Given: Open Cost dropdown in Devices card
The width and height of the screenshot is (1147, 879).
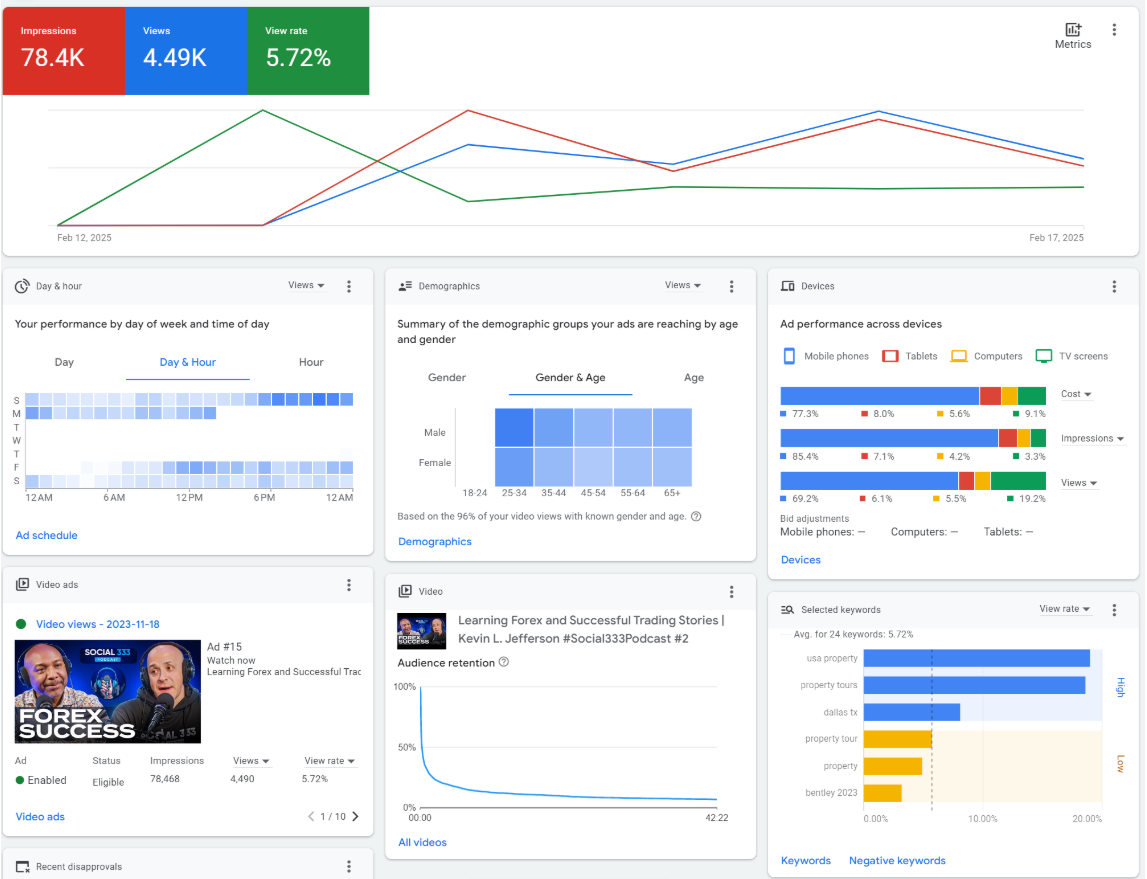Looking at the screenshot, I should coord(1076,394).
